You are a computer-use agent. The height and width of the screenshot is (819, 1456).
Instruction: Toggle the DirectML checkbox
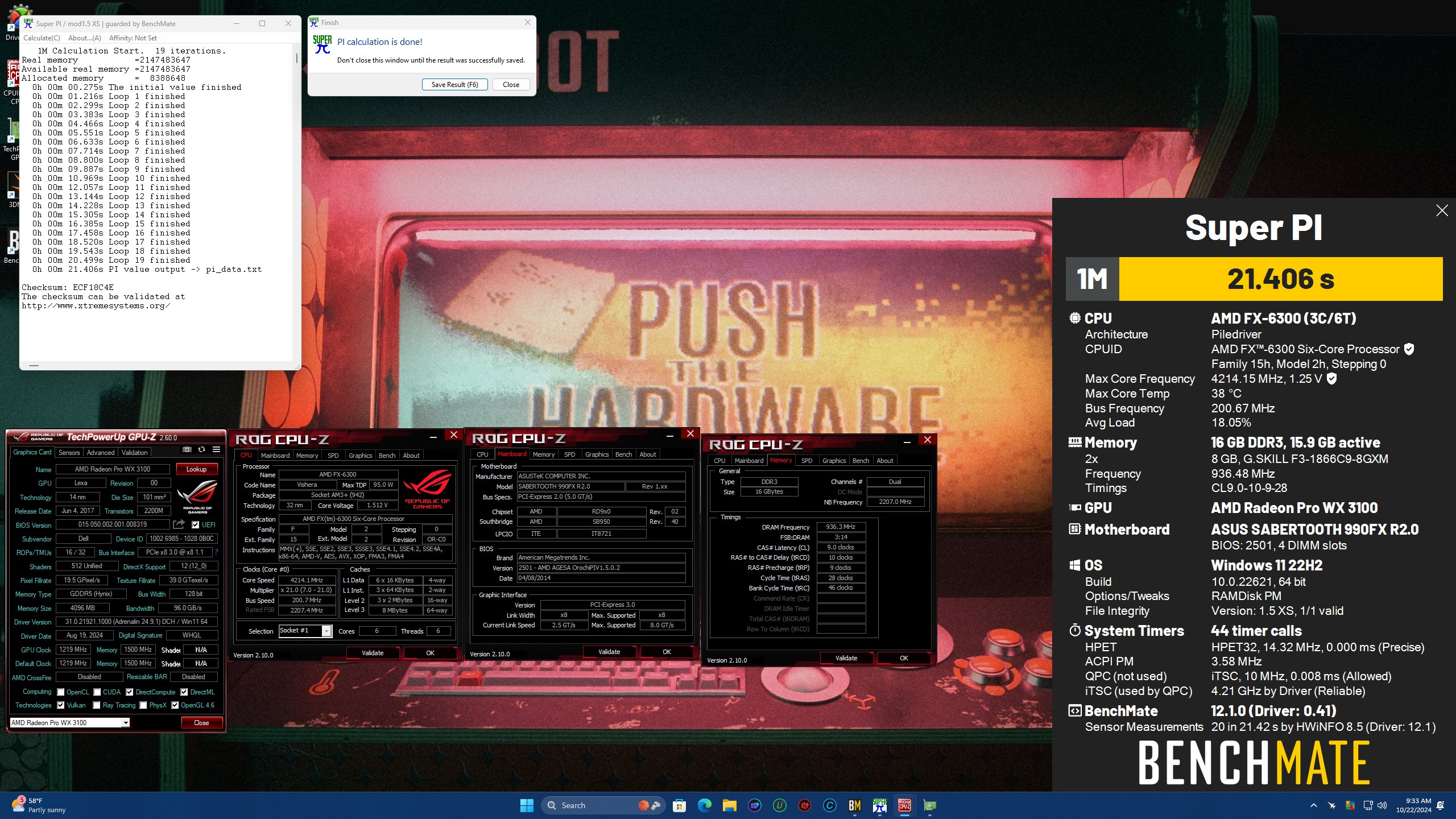click(184, 692)
